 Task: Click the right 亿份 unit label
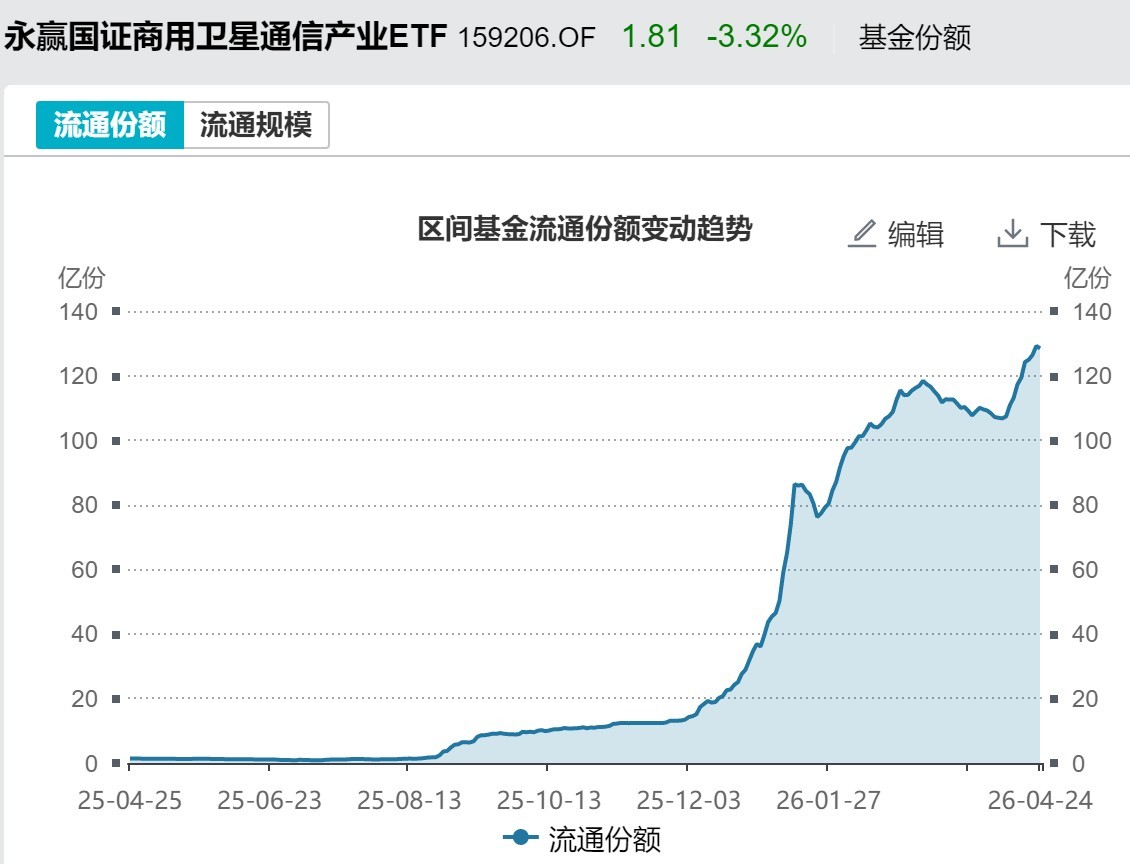1087,277
